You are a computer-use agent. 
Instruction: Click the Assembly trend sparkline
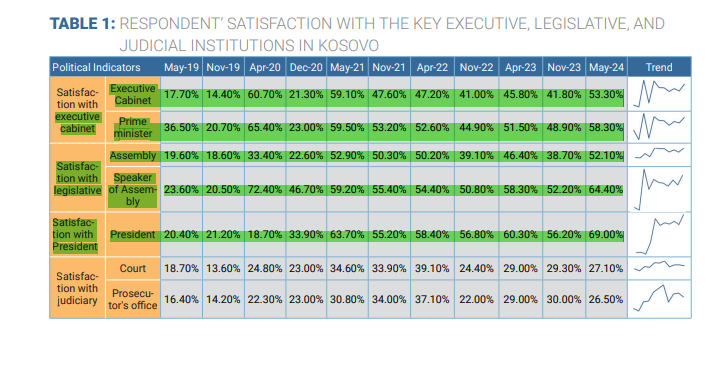pyautogui.click(x=659, y=153)
